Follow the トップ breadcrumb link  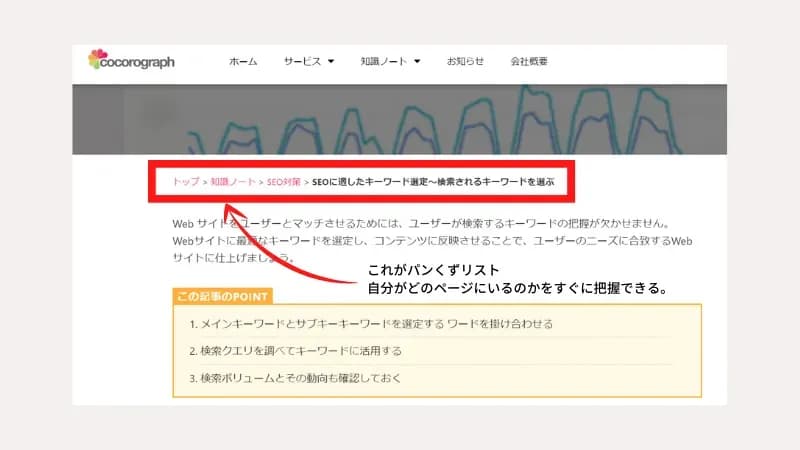click(186, 182)
